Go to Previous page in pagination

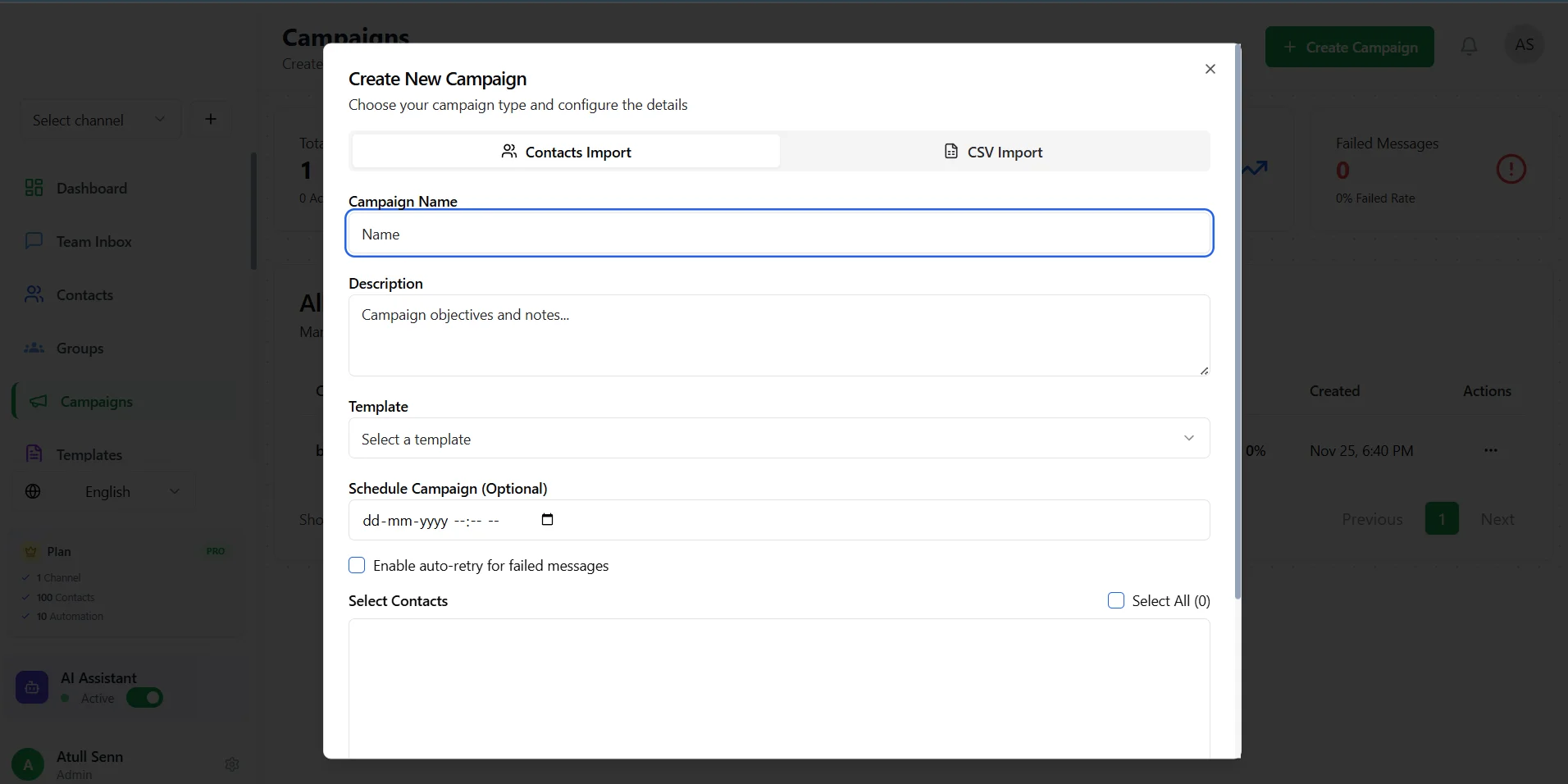coord(1372,519)
